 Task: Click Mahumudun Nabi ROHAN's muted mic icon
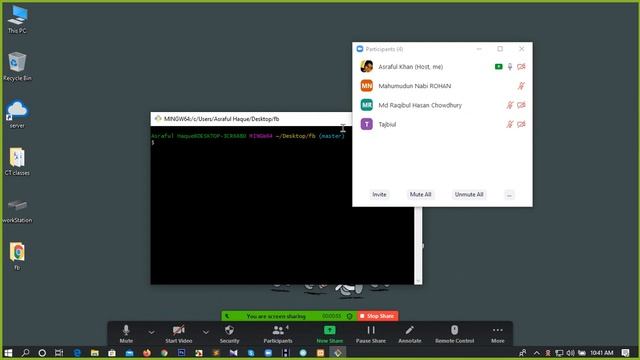tap(521, 86)
